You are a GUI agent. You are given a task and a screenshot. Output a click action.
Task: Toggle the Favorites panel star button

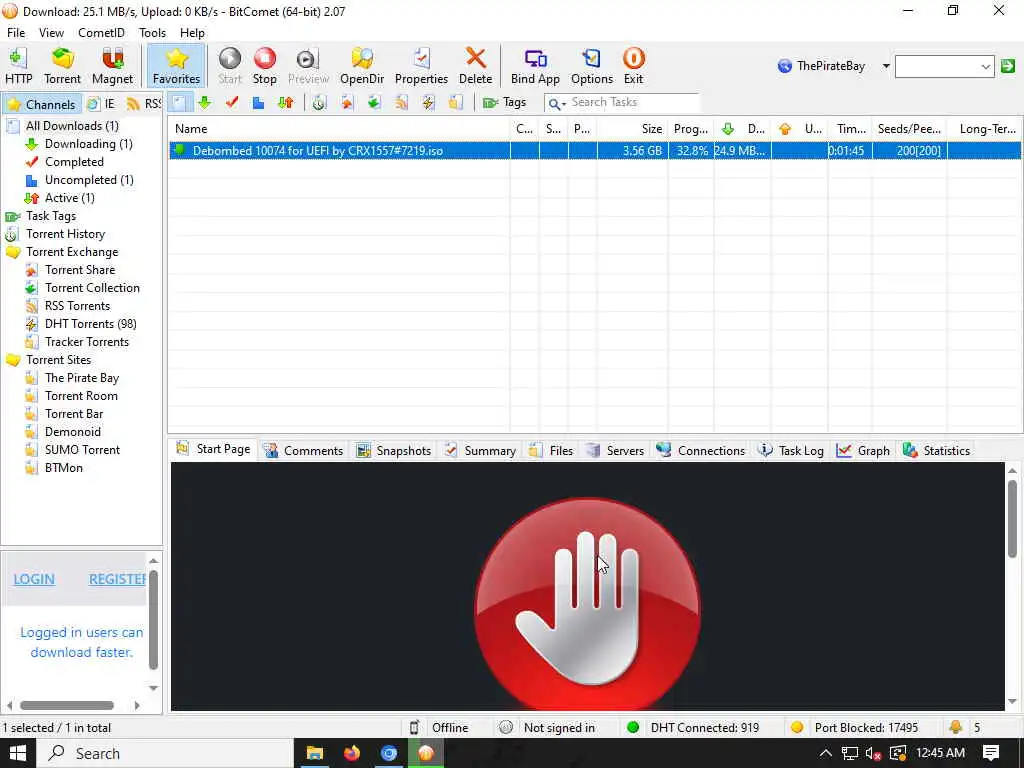click(x=176, y=66)
